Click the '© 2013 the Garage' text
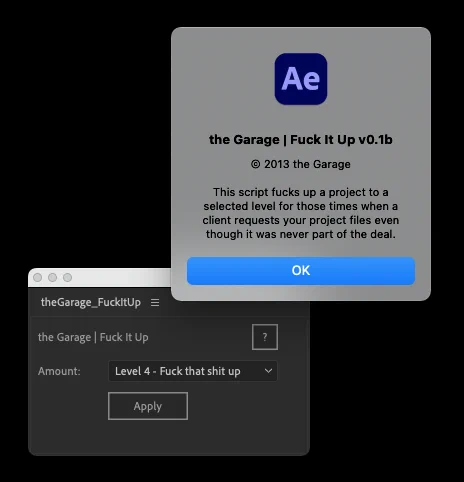The height and width of the screenshot is (482, 464). tap(301, 164)
